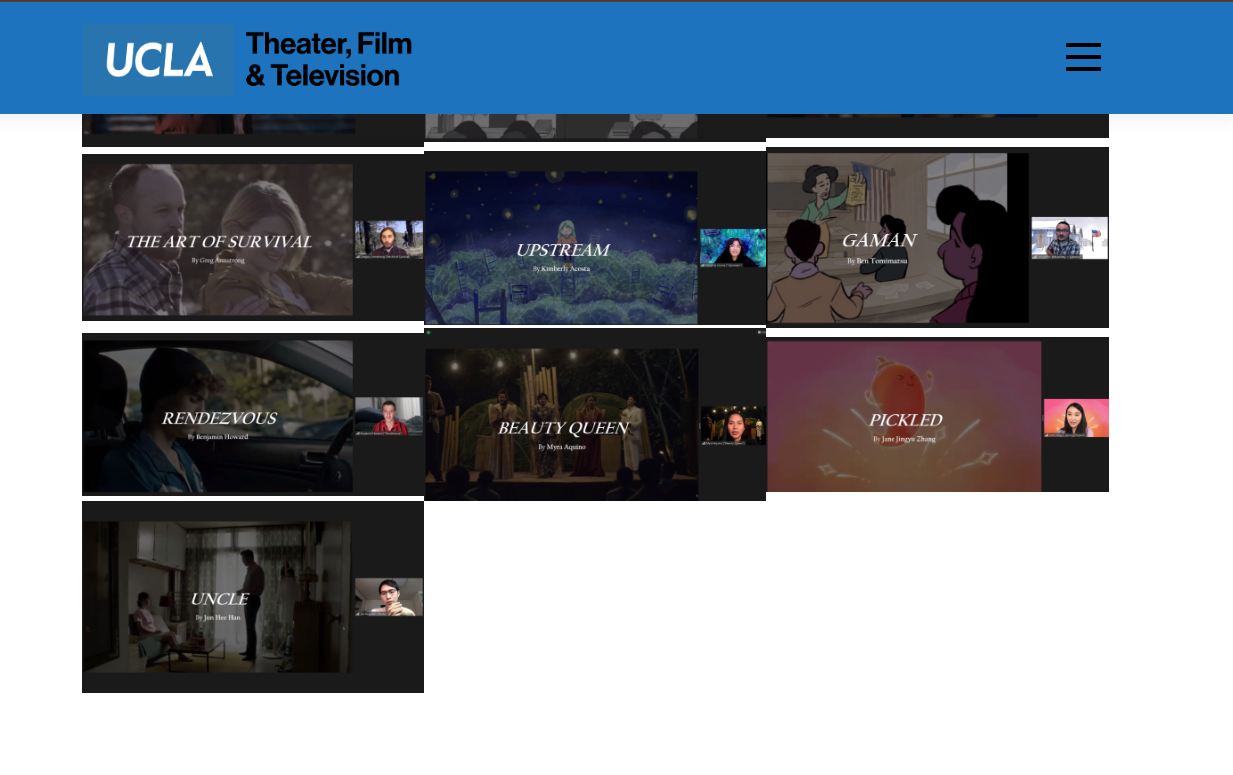The width and height of the screenshot is (1233, 775).
Task: Click the Theater, Film & Television header link
Action: click(x=328, y=58)
